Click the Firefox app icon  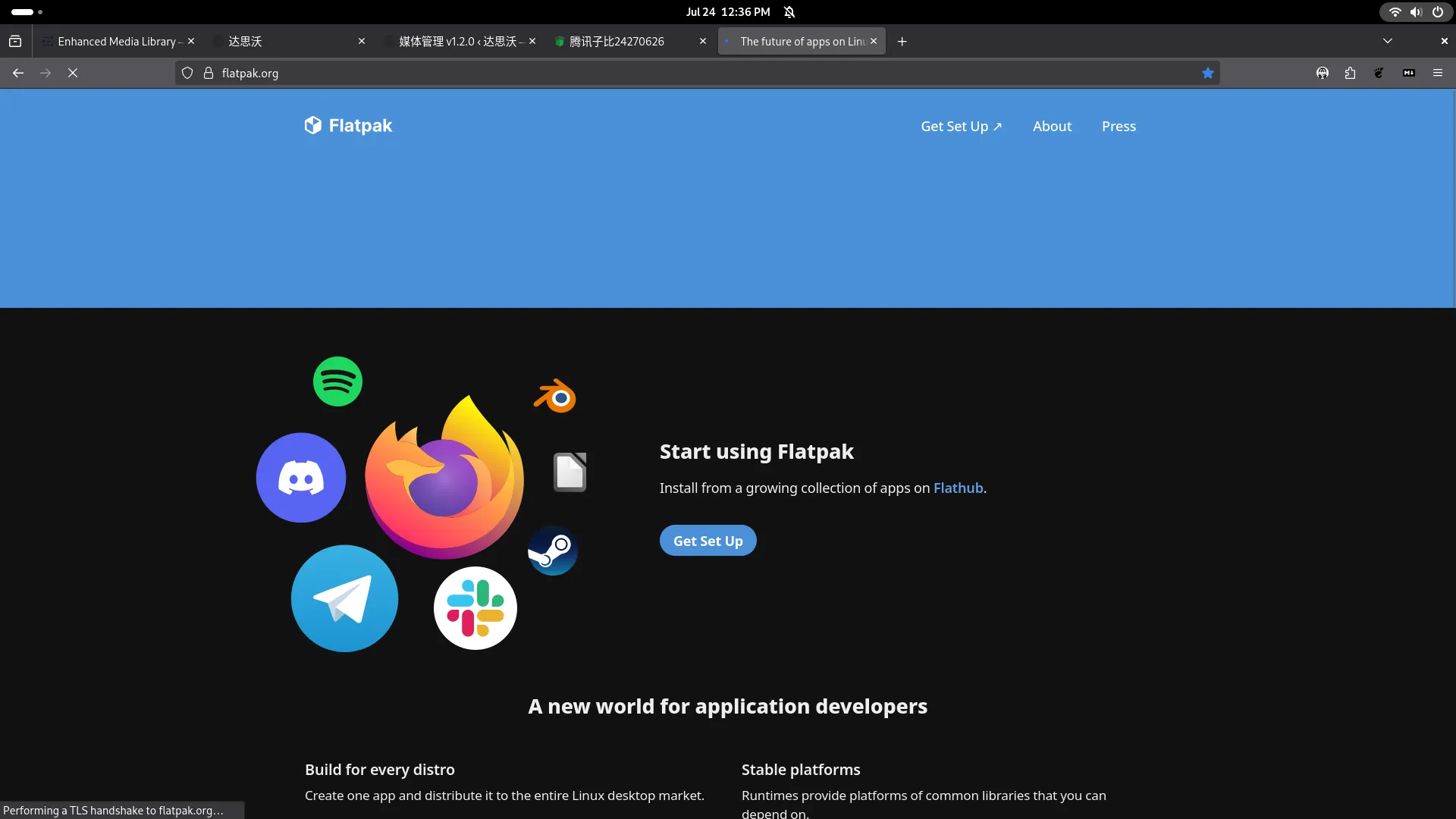tap(444, 478)
